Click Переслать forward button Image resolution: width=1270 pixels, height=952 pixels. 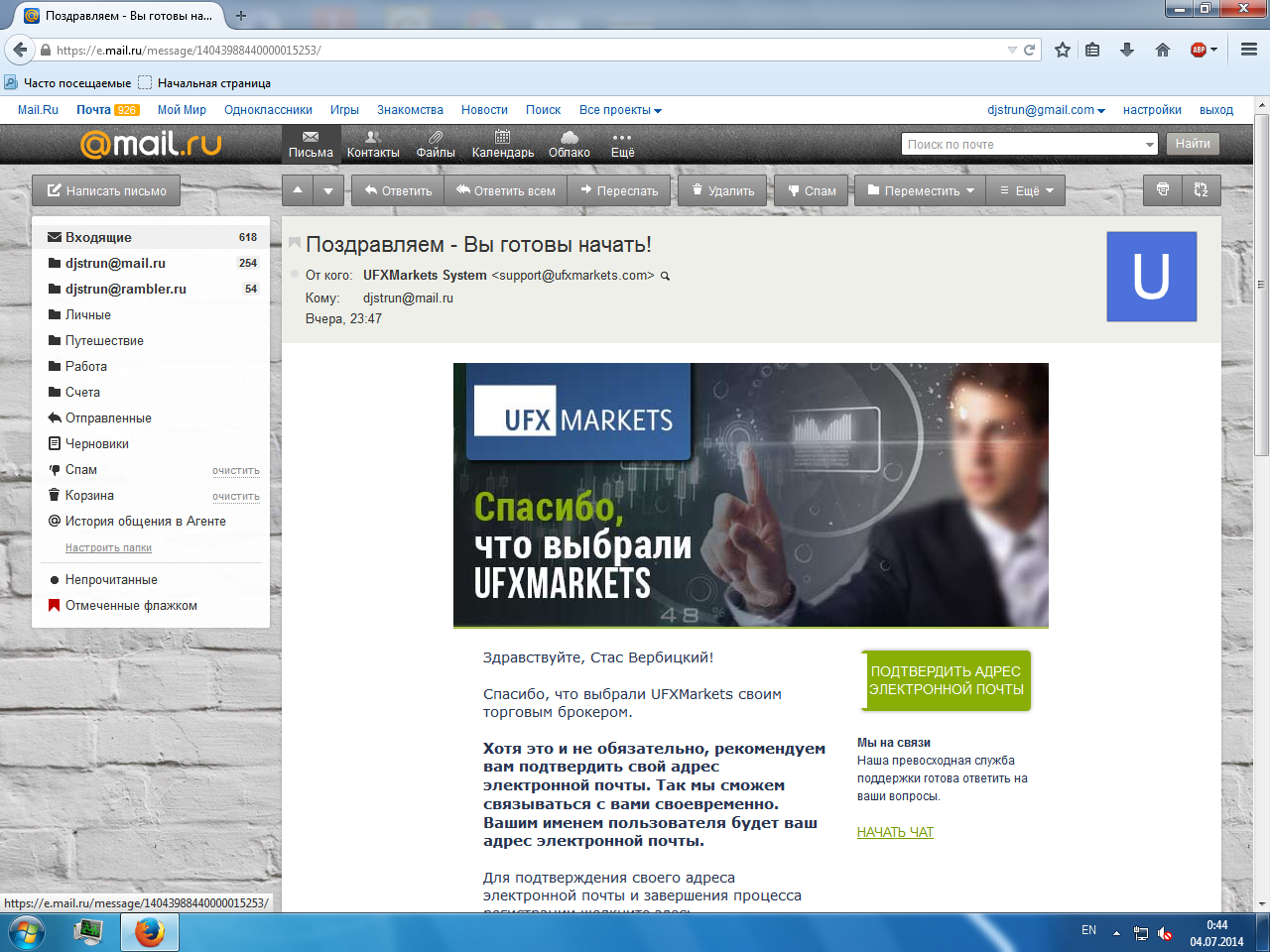619,190
